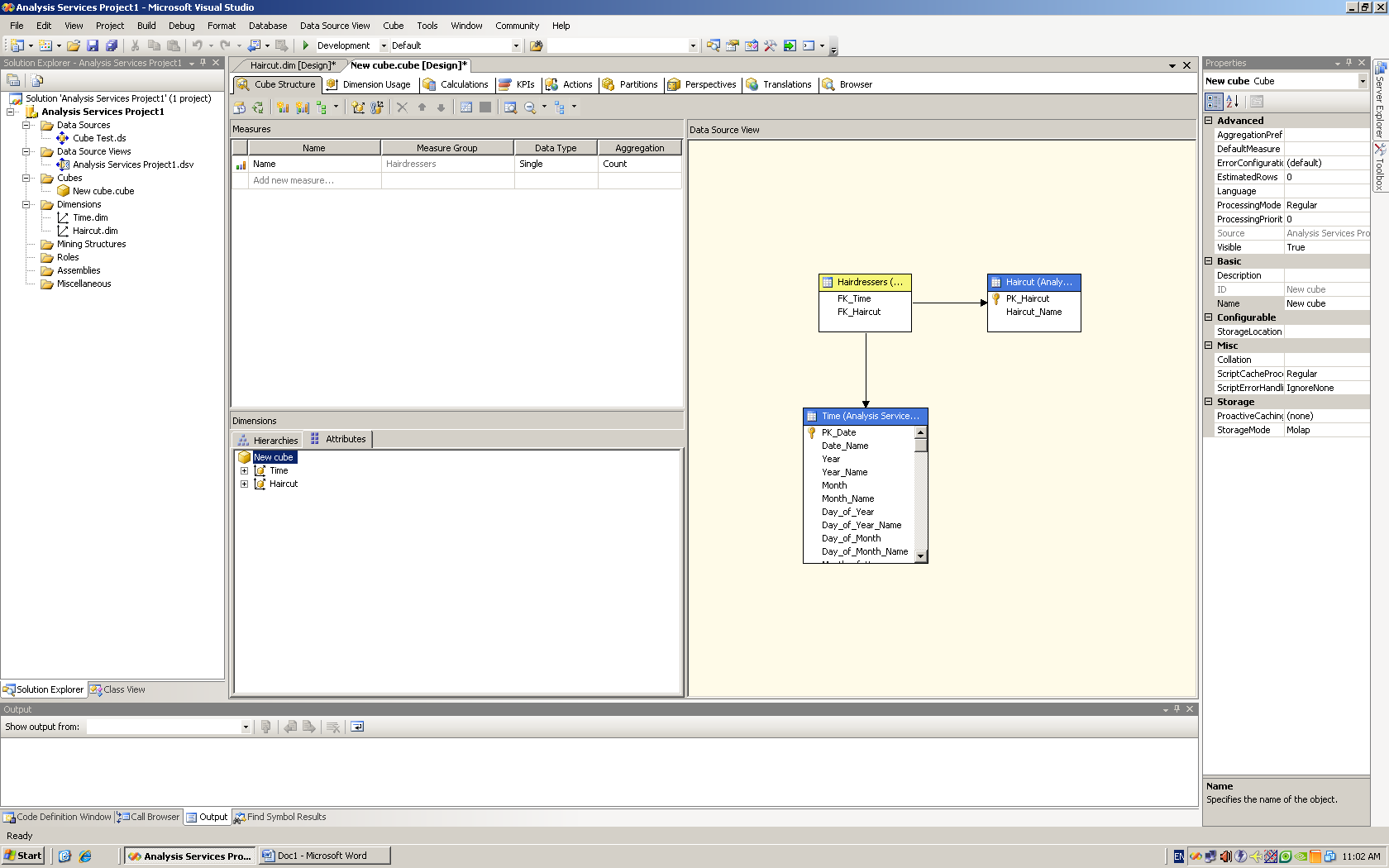
Task: Click the Windows Start button
Action: [x=23, y=856]
